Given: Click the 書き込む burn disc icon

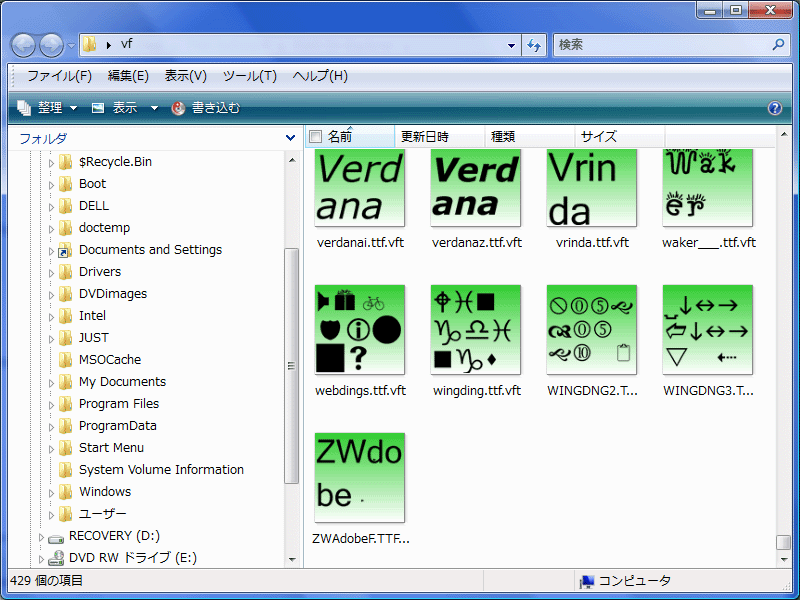Looking at the screenshot, I should (x=178, y=108).
